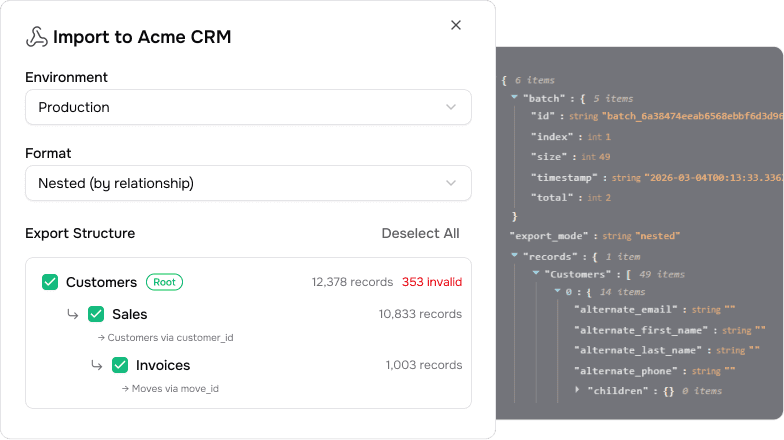This screenshot has width=784, height=440.
Task: Close the Import to Acme CRM dialog
Action: [x=456, y=25]
